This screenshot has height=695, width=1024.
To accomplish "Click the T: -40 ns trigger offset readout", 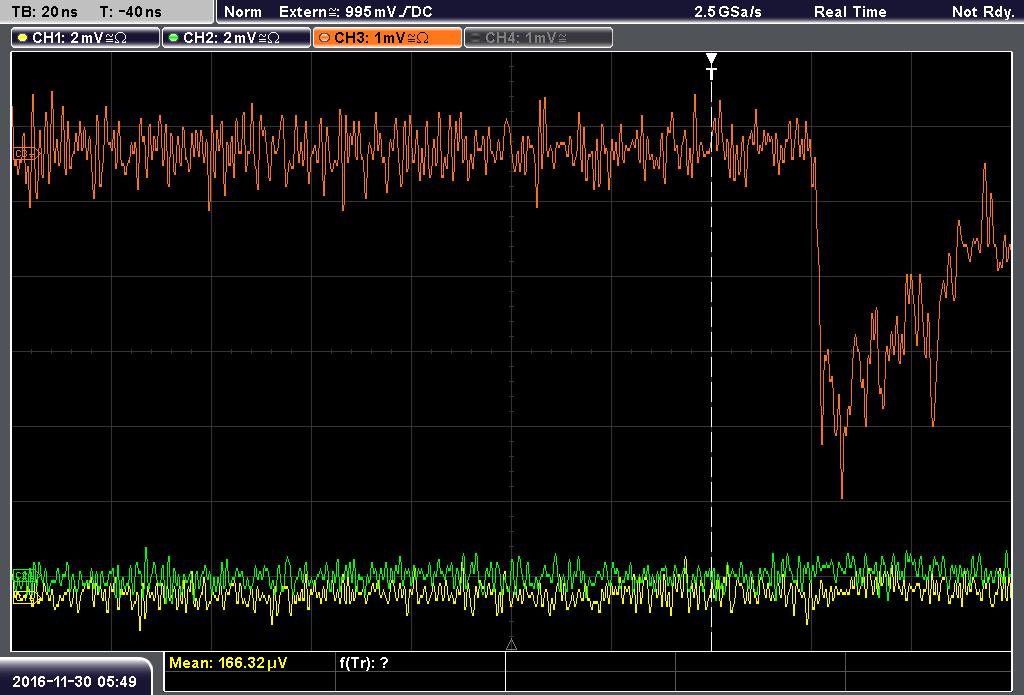I will tap(131, 12).
